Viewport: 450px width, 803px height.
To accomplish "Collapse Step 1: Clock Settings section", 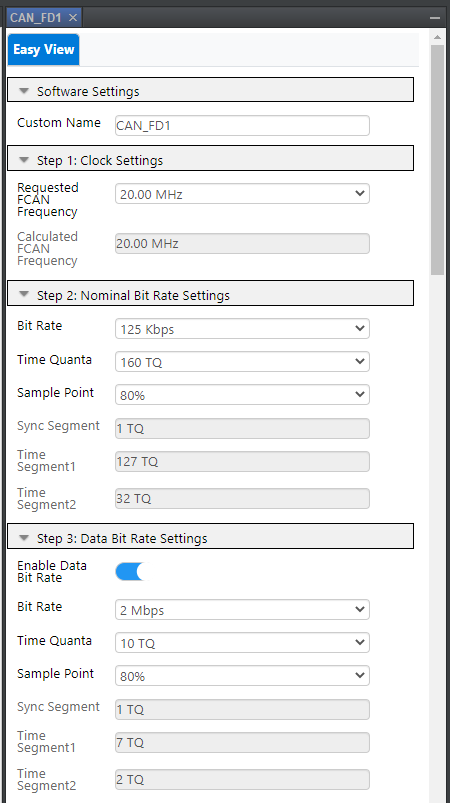I will 24,160.
